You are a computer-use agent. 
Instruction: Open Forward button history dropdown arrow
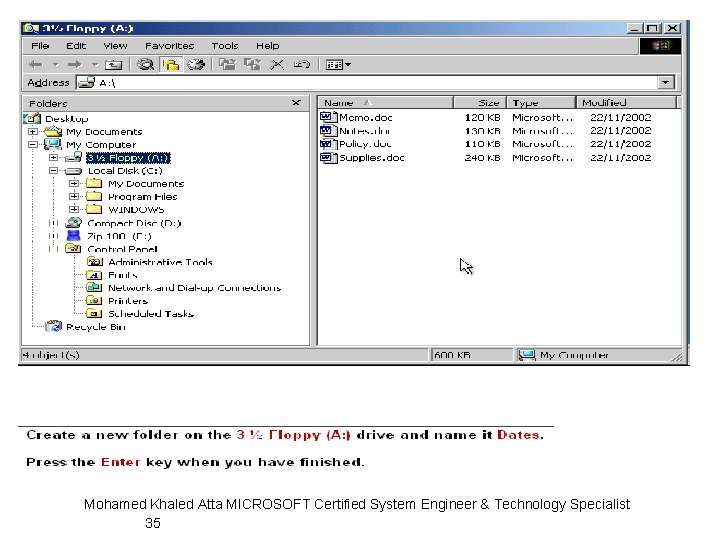[95, 65]
